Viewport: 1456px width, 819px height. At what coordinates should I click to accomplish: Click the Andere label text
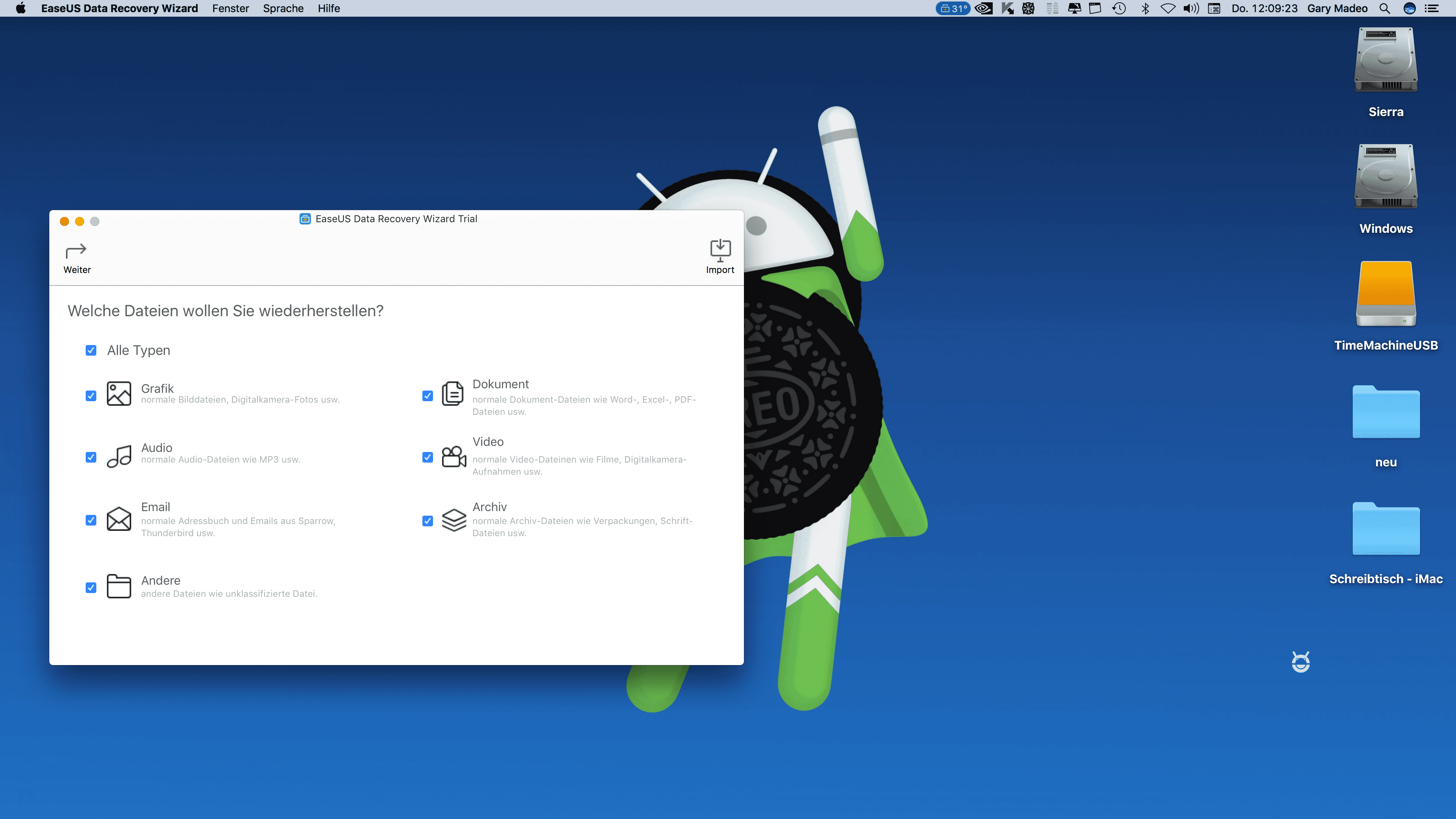(160, 581)
